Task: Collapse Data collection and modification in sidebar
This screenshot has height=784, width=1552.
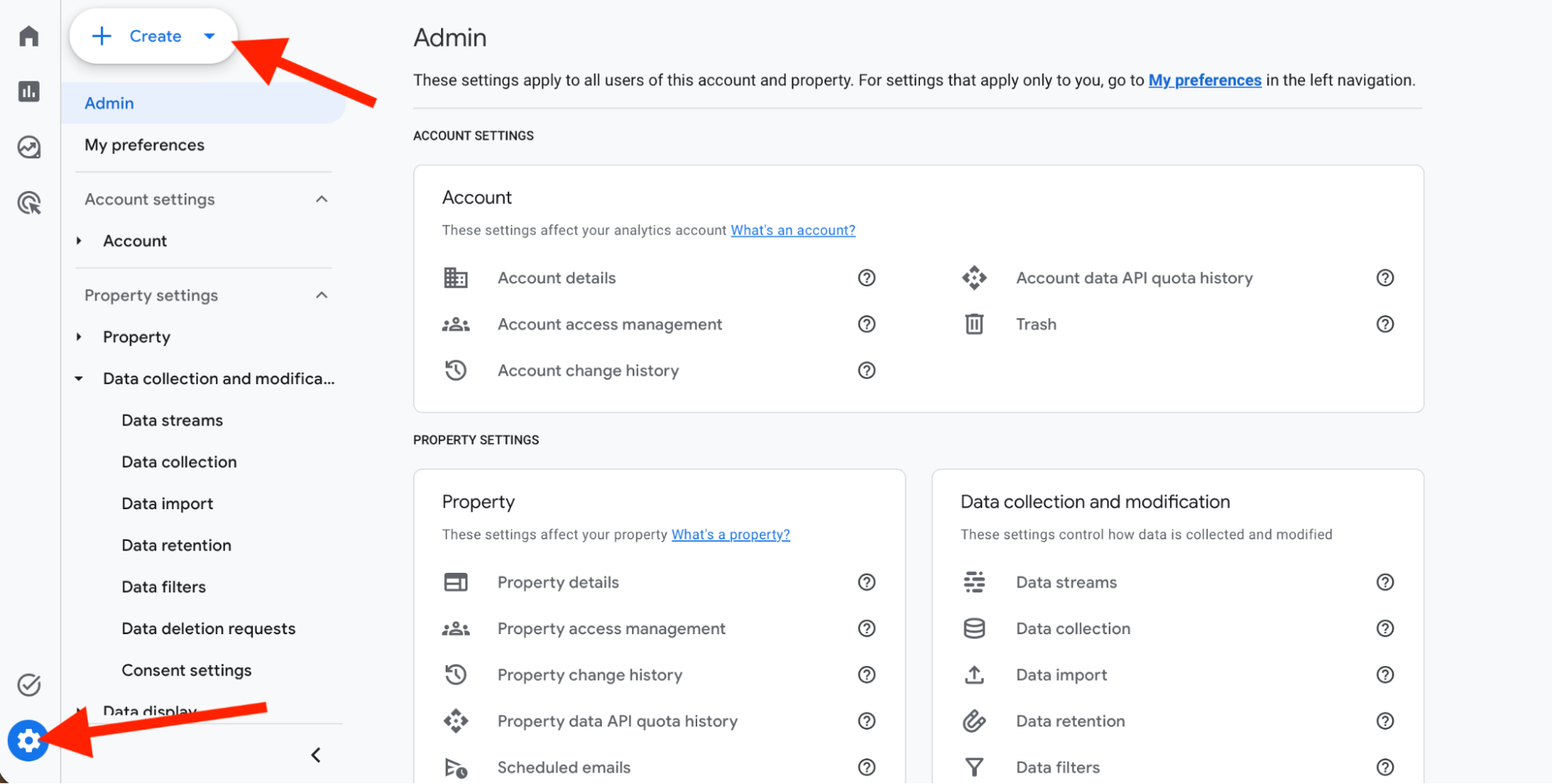Action: pyautogui.click(x=78, y=378)
